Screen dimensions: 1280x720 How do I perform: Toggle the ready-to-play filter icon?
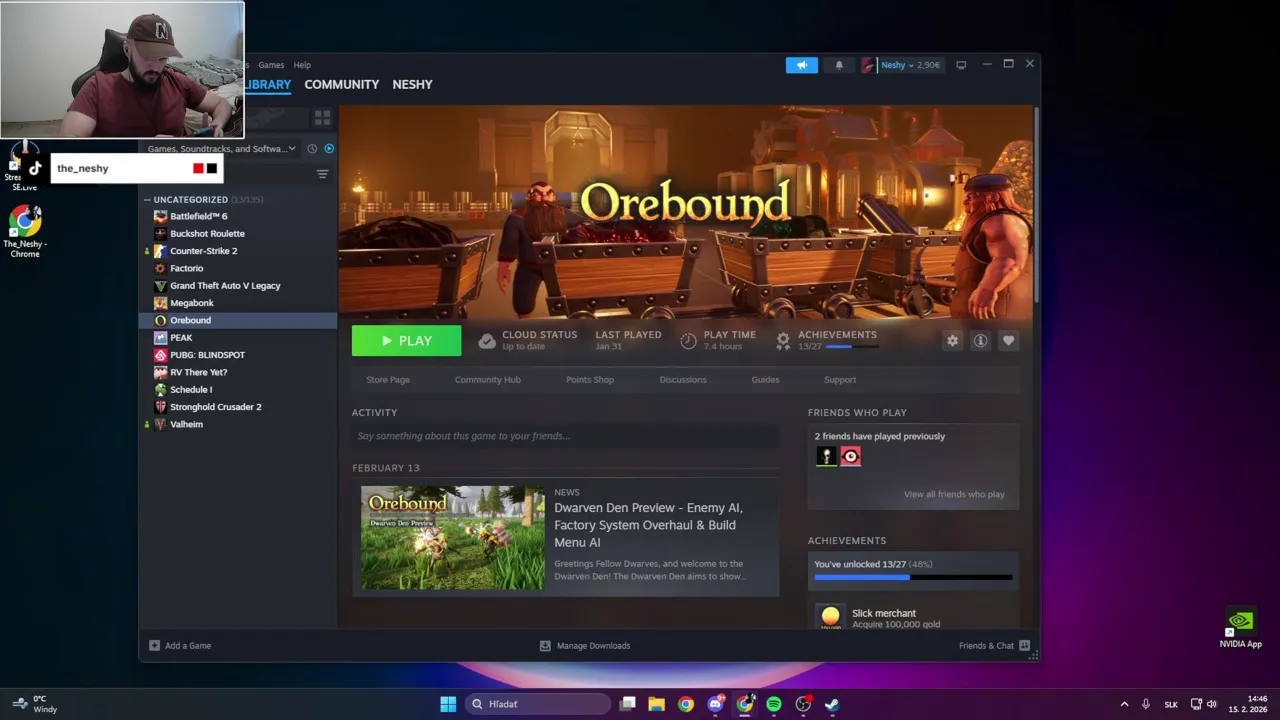tap(329, 149)
